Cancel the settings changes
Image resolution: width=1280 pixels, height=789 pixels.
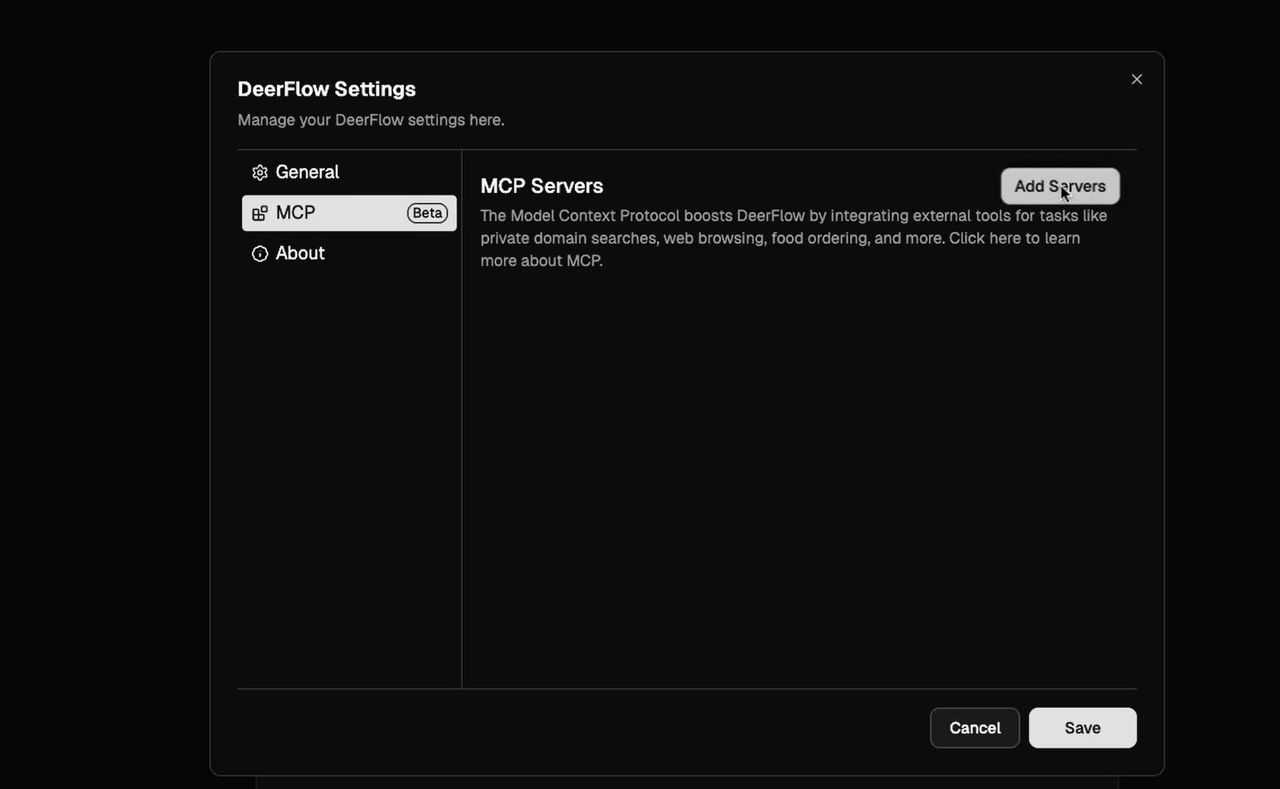point(974,728)
